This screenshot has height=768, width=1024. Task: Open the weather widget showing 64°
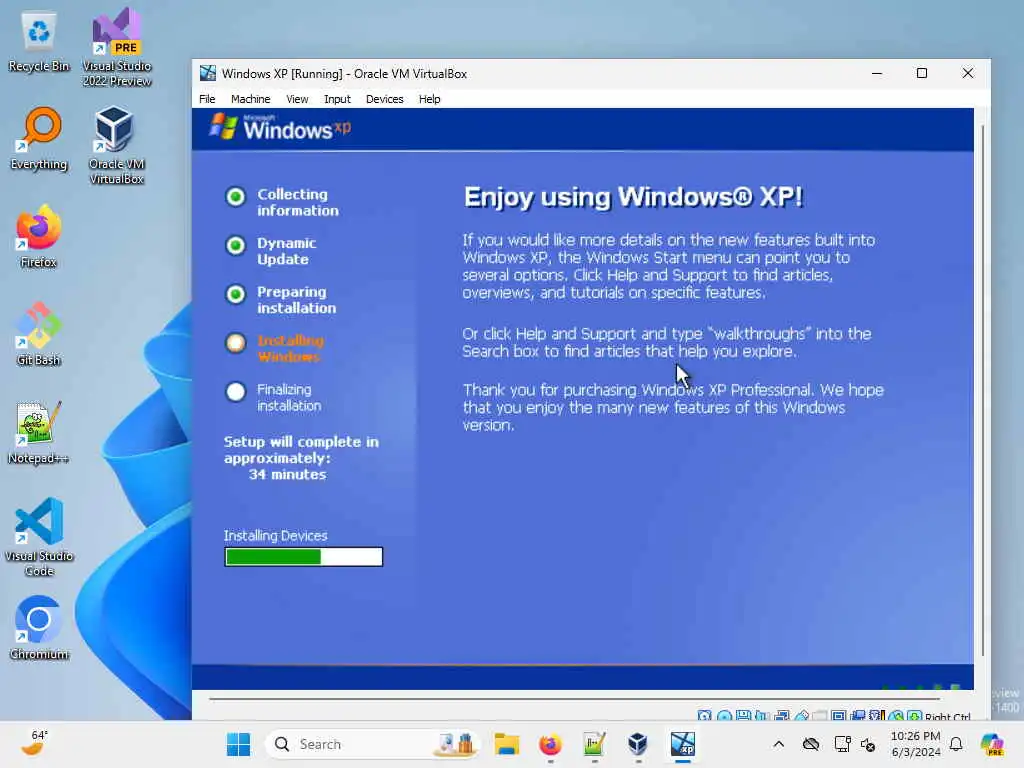tap(35, 744)
